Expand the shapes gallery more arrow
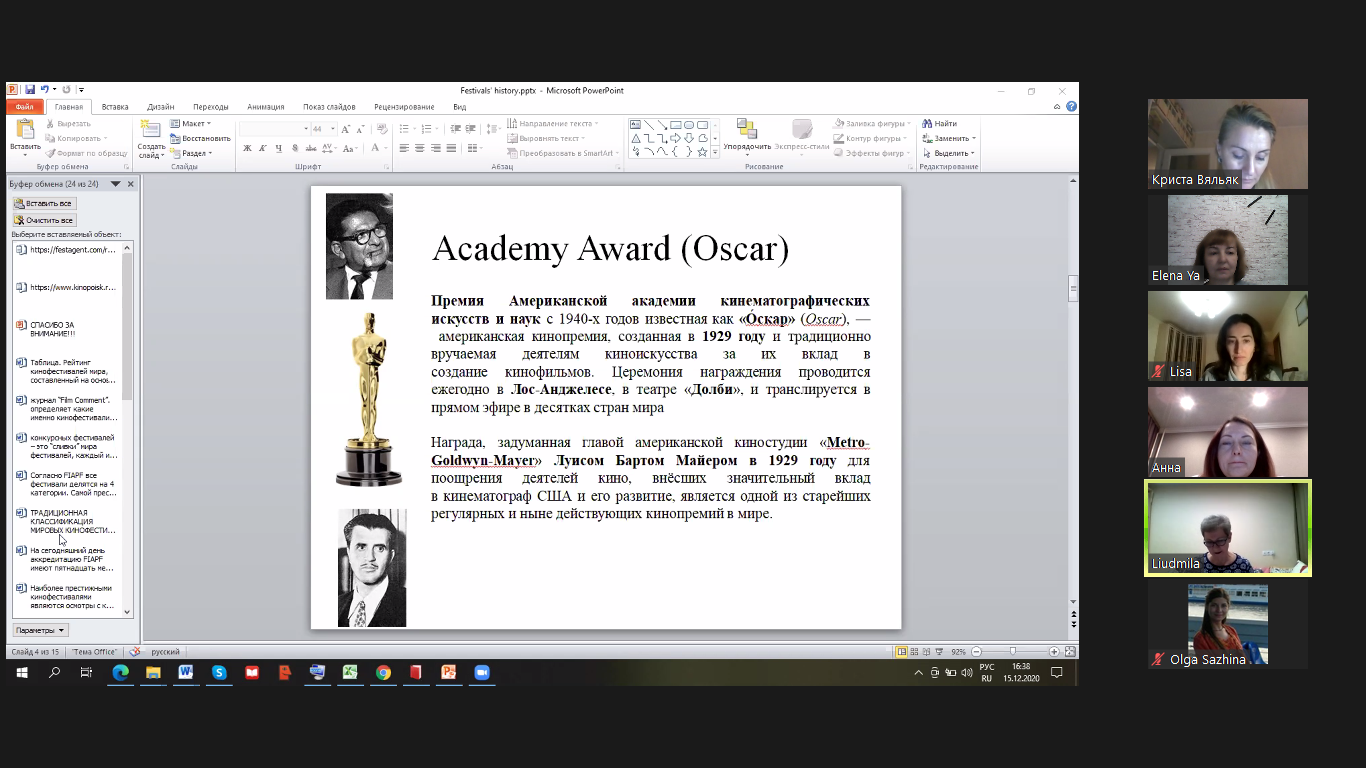The width and height of the screenshot is (1366, 768). click(x=714, y=152)
